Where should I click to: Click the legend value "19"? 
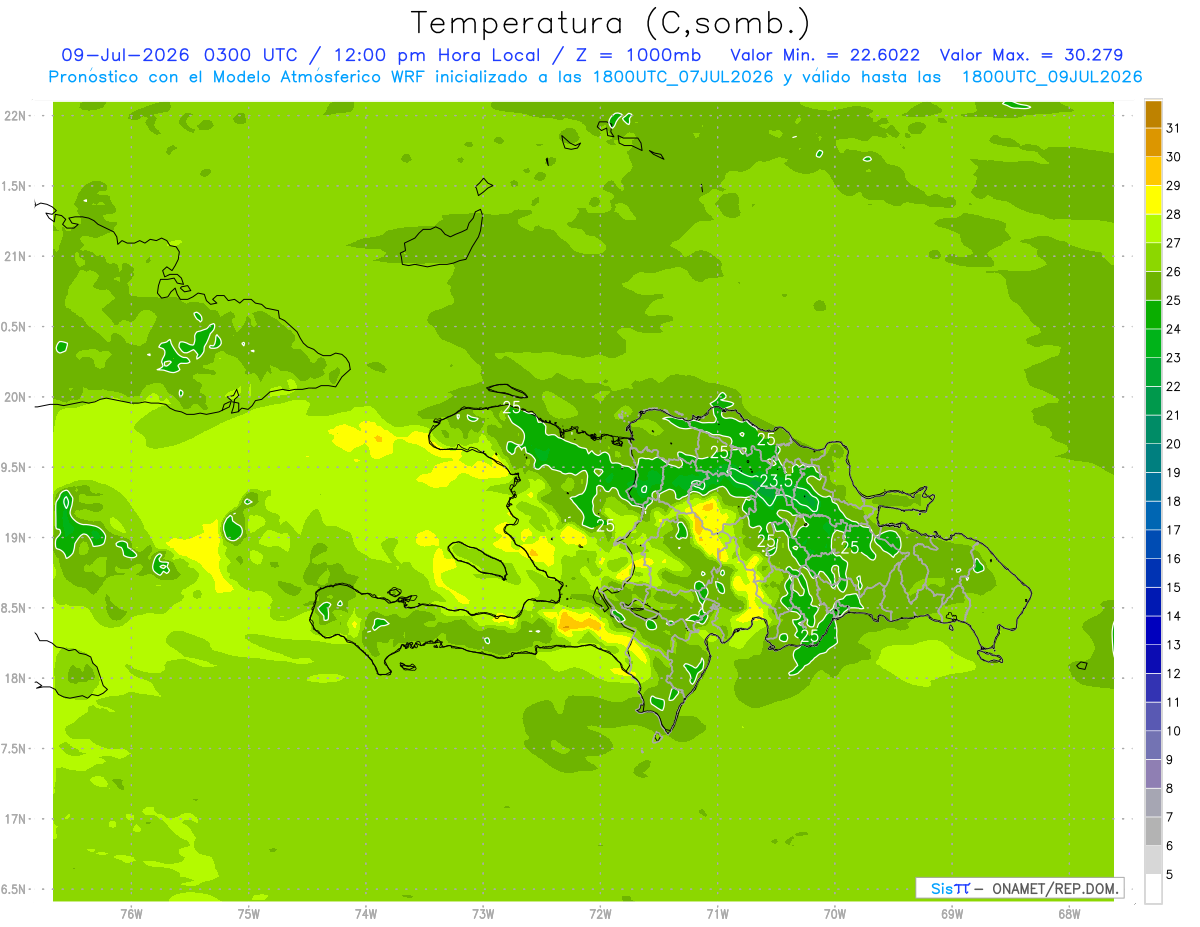pos(1174,473)
